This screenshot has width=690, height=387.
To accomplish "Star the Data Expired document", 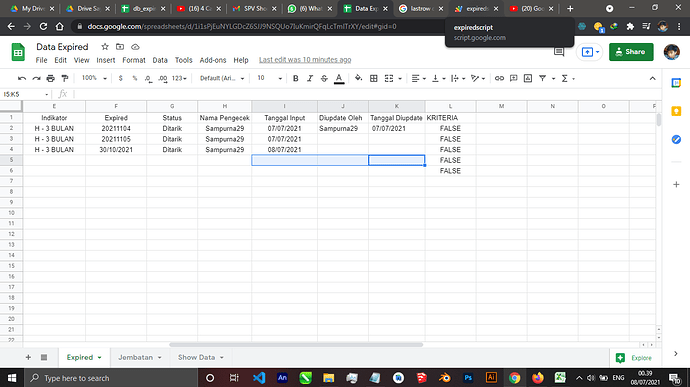I will pyautogui.click(x=105, y=47).
